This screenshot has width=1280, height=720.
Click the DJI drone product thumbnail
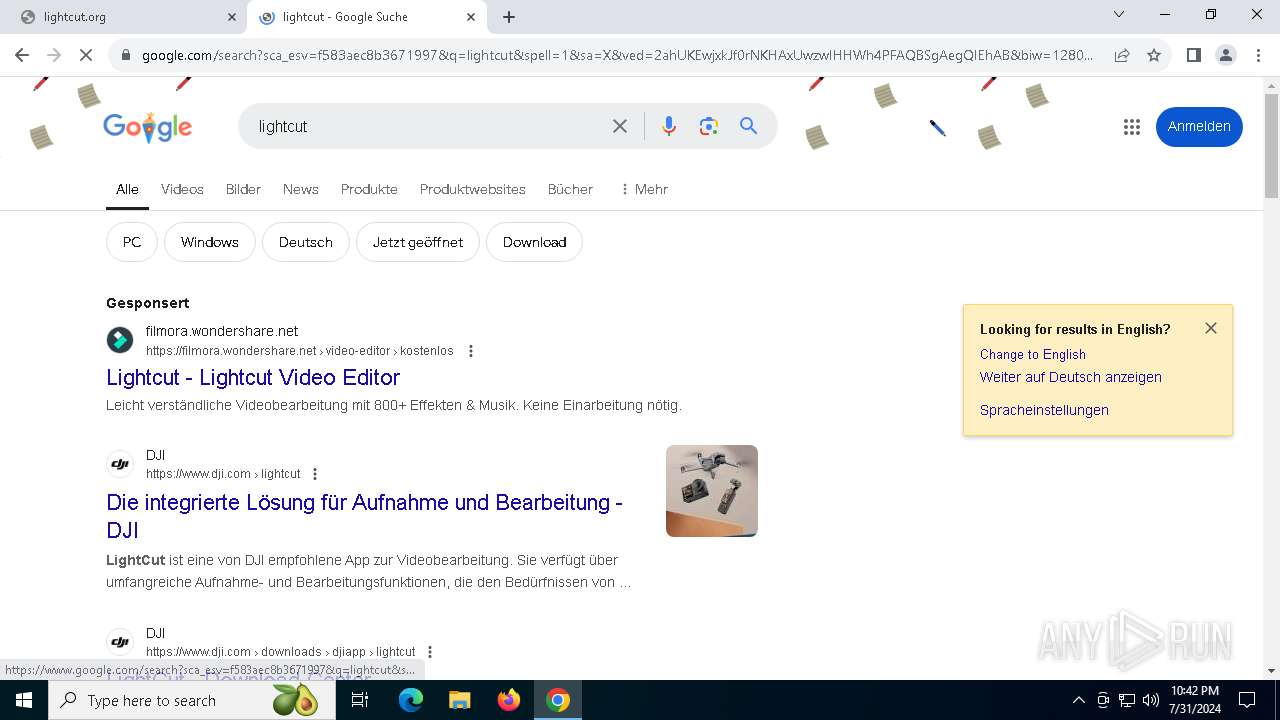click(712, 491)
